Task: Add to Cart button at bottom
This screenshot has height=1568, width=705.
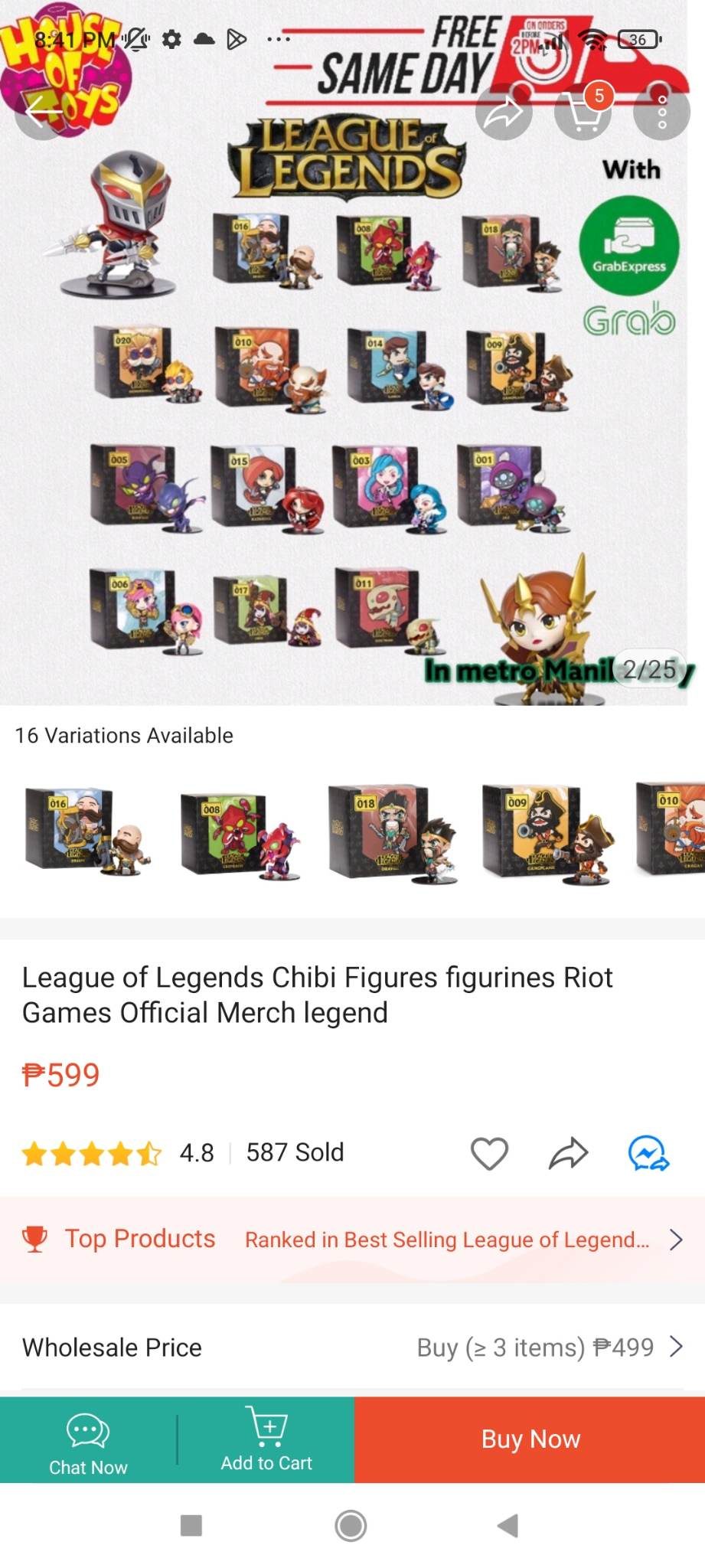Action: (x=266, y=1440)
